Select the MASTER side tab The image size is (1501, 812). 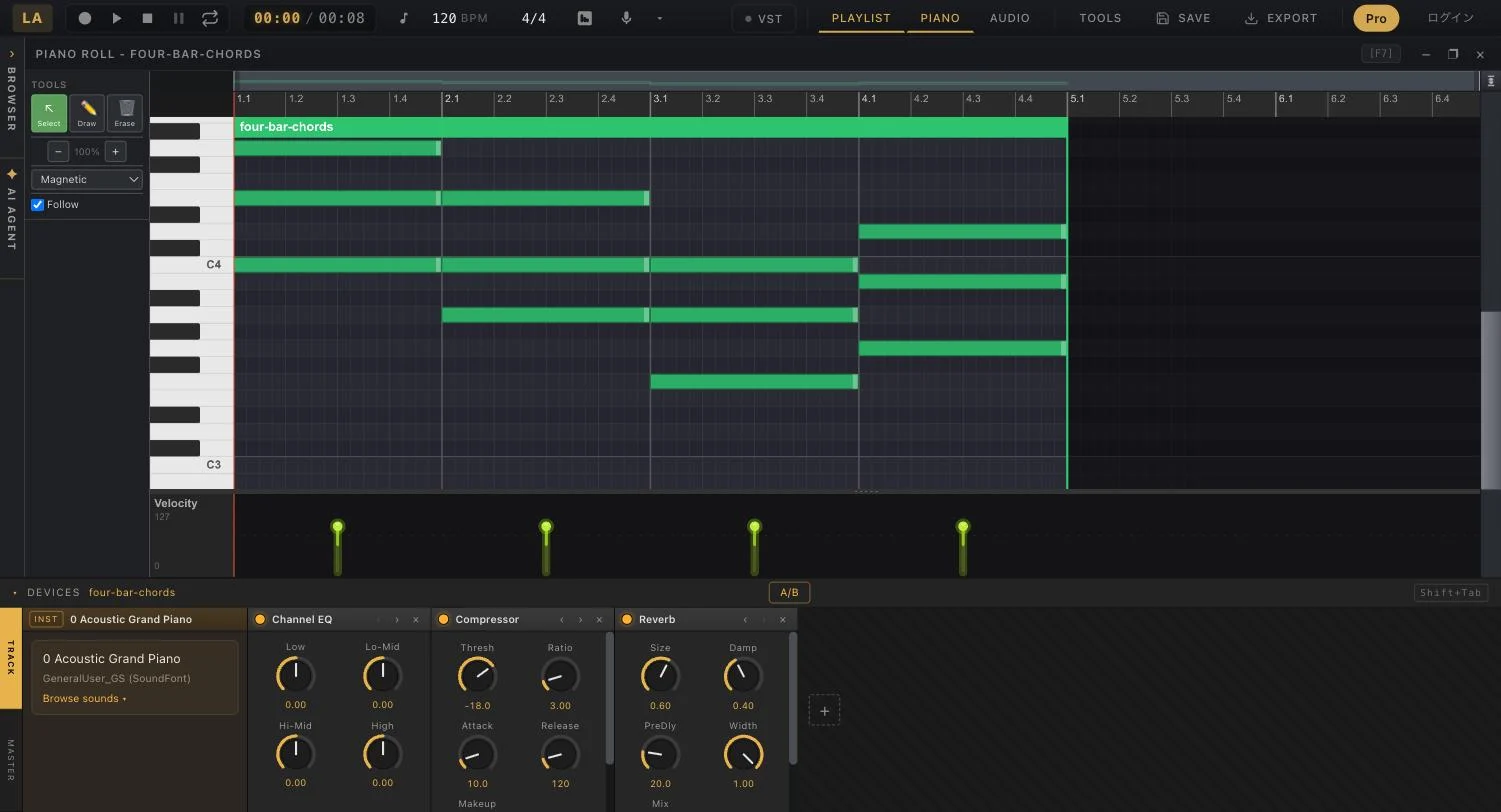click(11, 760)
